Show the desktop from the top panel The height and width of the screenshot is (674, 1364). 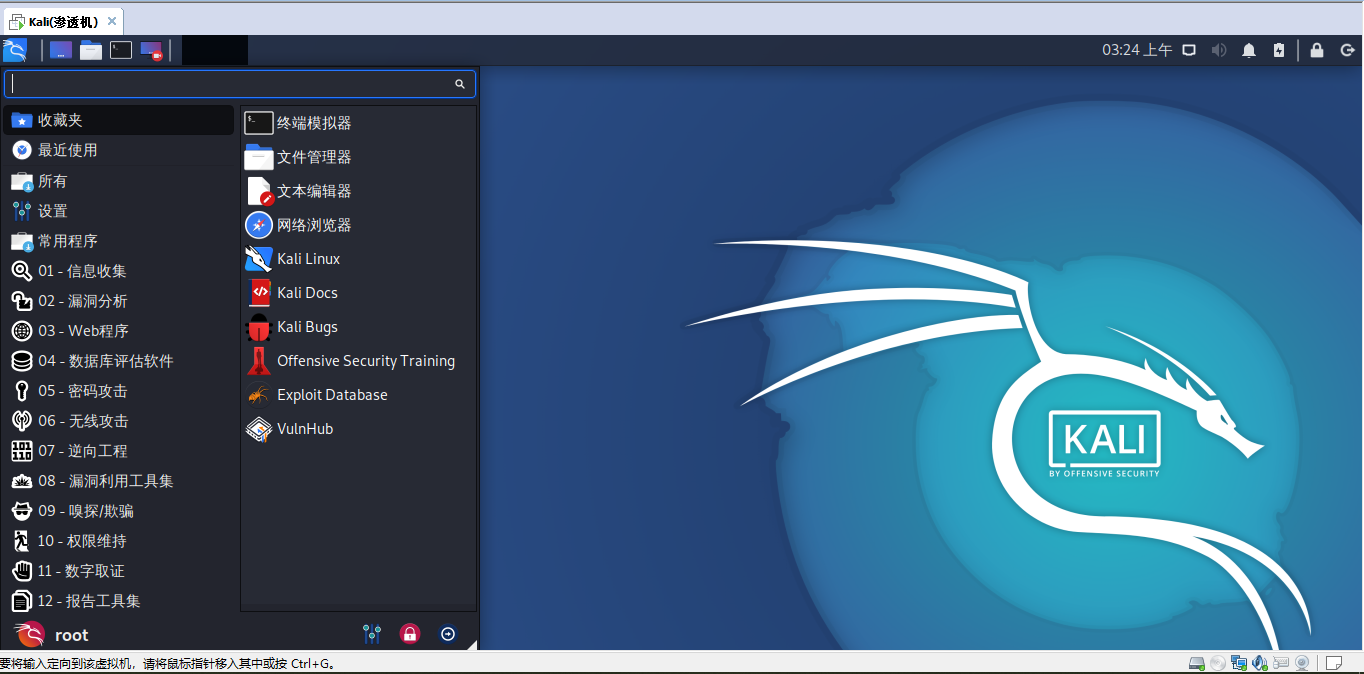(x=61, y=50)
